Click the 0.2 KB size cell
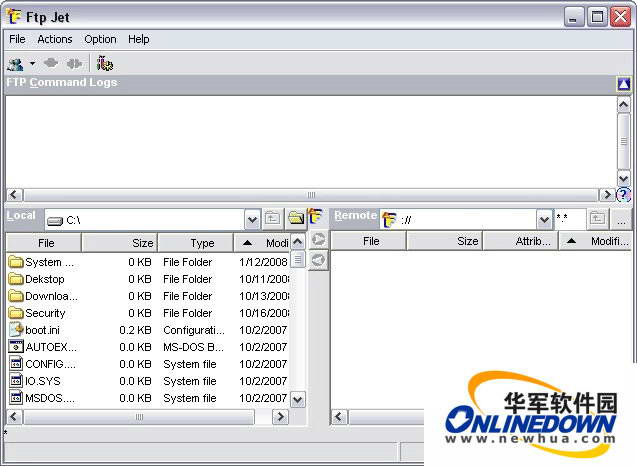Image resolution: width=637 pixels, height=466 pixels. point(135,330)
